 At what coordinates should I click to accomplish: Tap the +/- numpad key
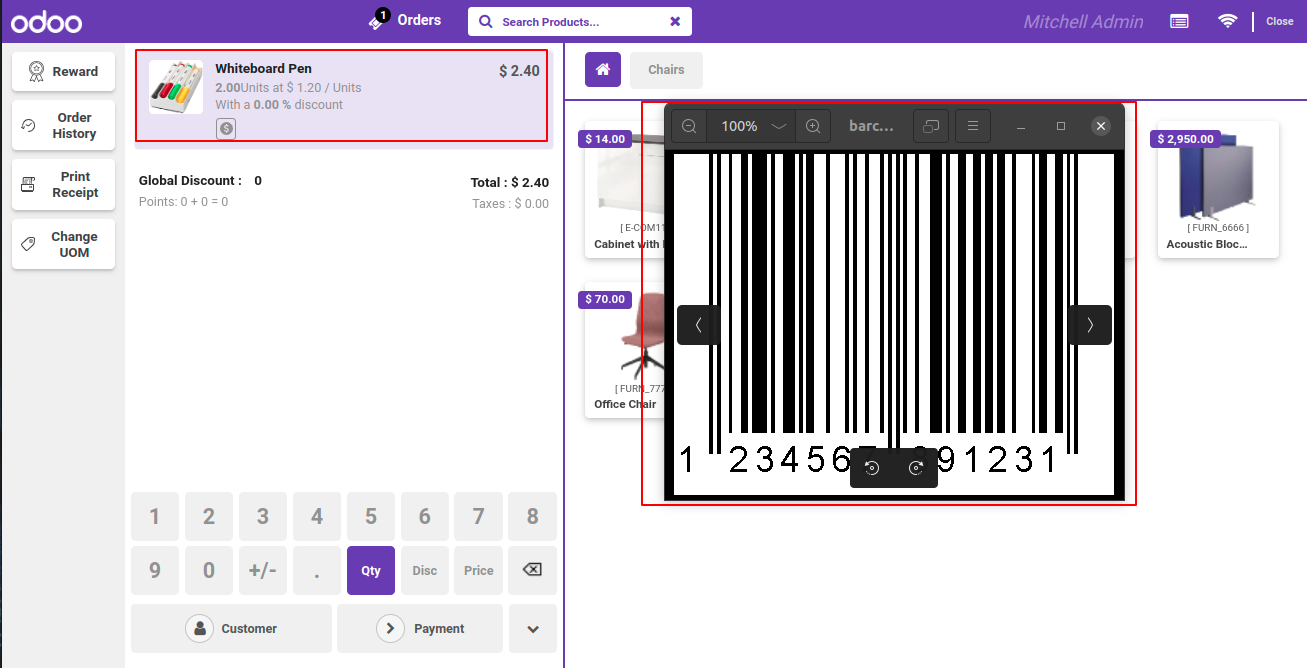tap(263, 571)
